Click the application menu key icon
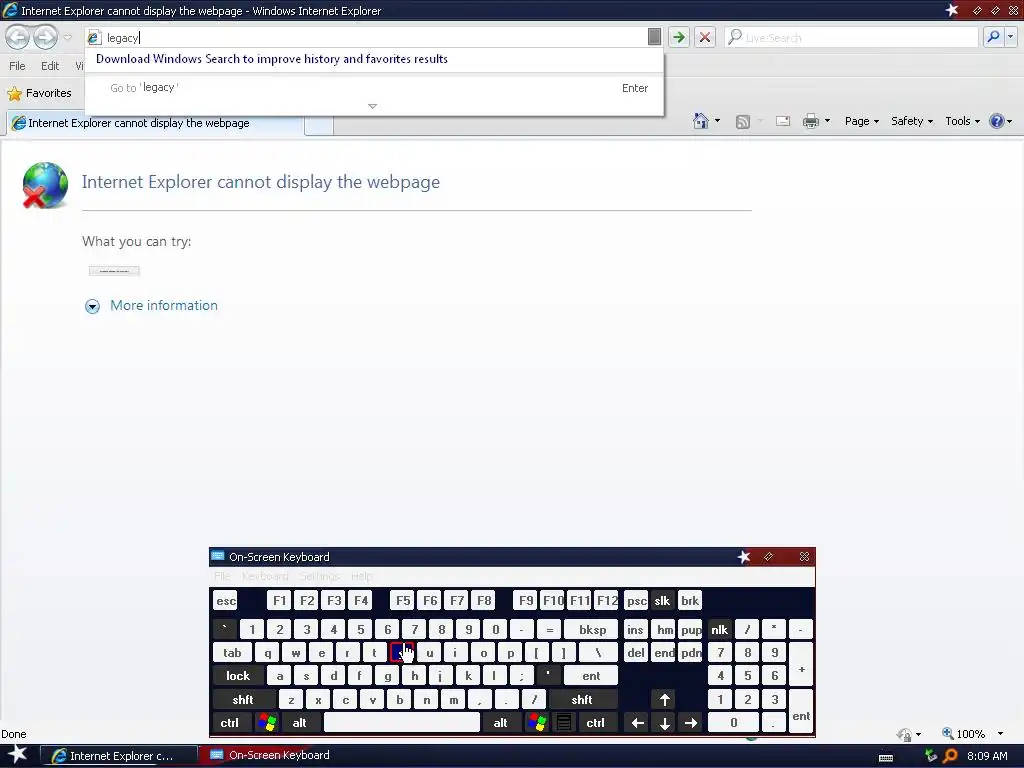1024x768 pixels. pyautogui.click(x=564, y=722)
